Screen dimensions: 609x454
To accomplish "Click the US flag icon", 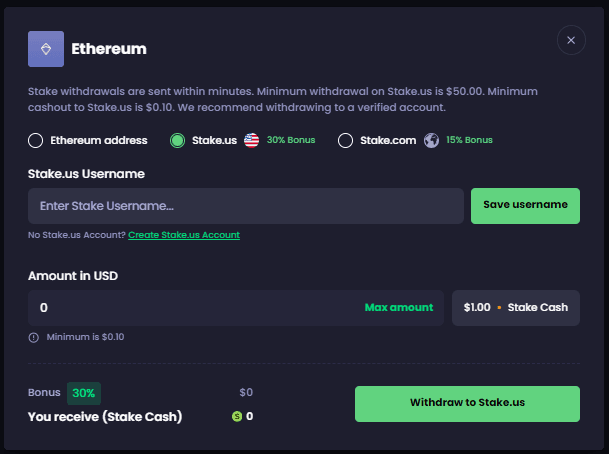I will (251, 141).
